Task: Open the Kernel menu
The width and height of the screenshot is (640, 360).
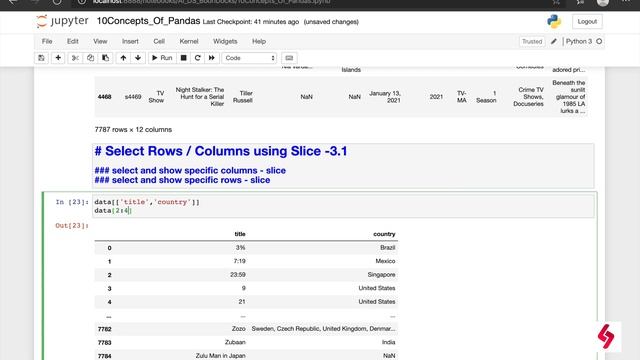Action: [189, 41]
